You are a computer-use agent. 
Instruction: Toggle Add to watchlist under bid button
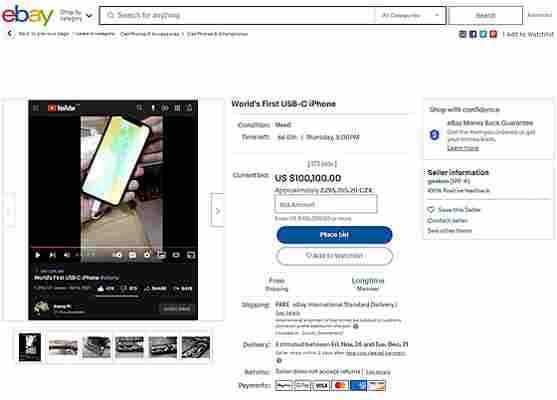(x=334, y=256)
